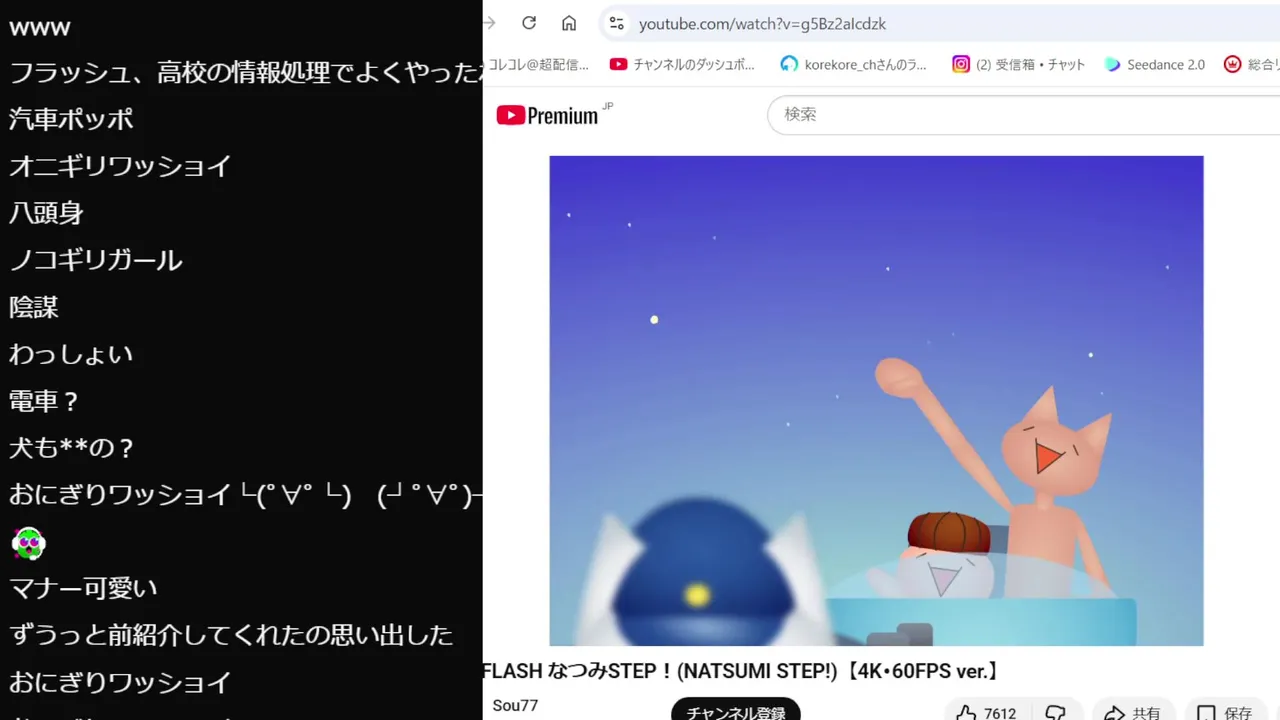The image size is (1280, 720).
Task: Reload the YouTube page
Action: (x=529, y=23)
